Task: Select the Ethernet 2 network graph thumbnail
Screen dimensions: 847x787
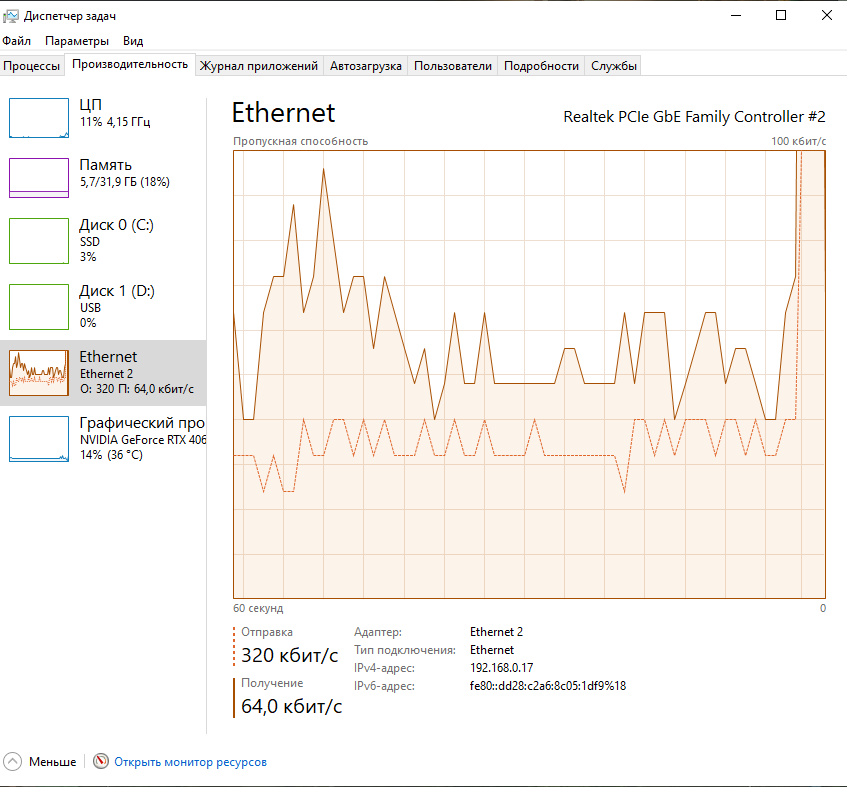Action: point(39,373)
